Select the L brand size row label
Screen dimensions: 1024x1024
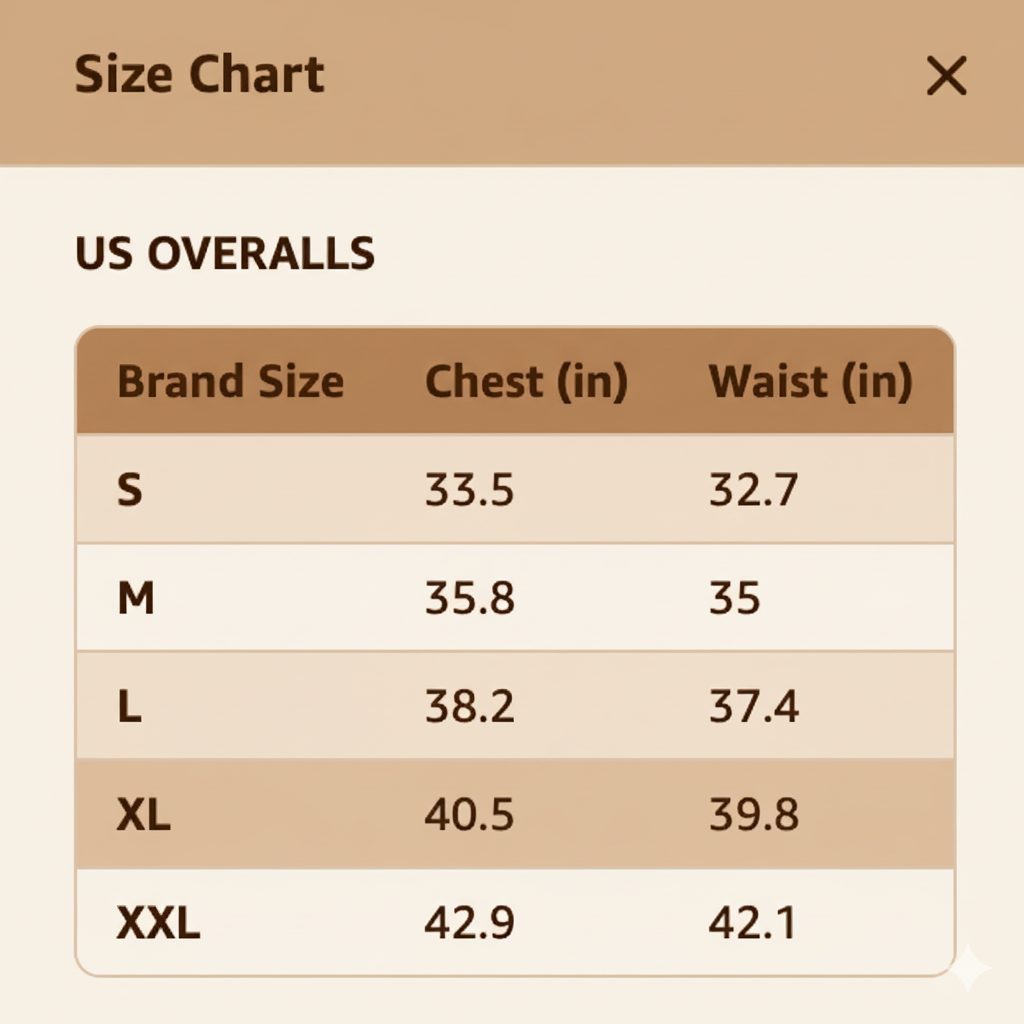pyautogui.click(x=129, y=707)
